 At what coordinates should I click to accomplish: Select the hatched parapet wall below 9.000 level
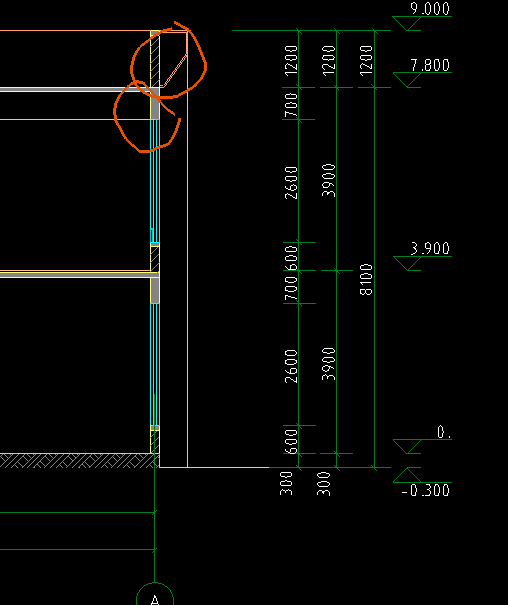point(155,59)
